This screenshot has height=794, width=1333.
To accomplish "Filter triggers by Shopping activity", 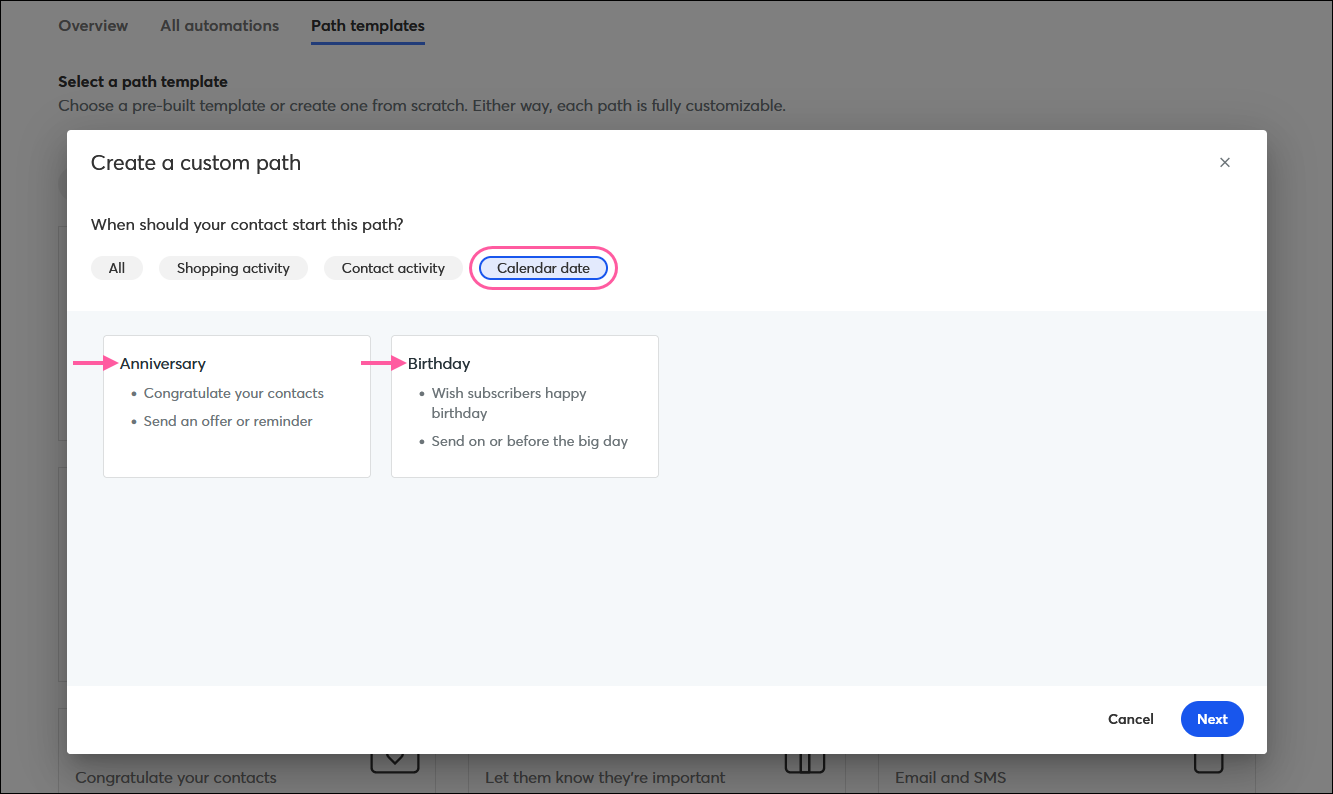I will (233, 268).
